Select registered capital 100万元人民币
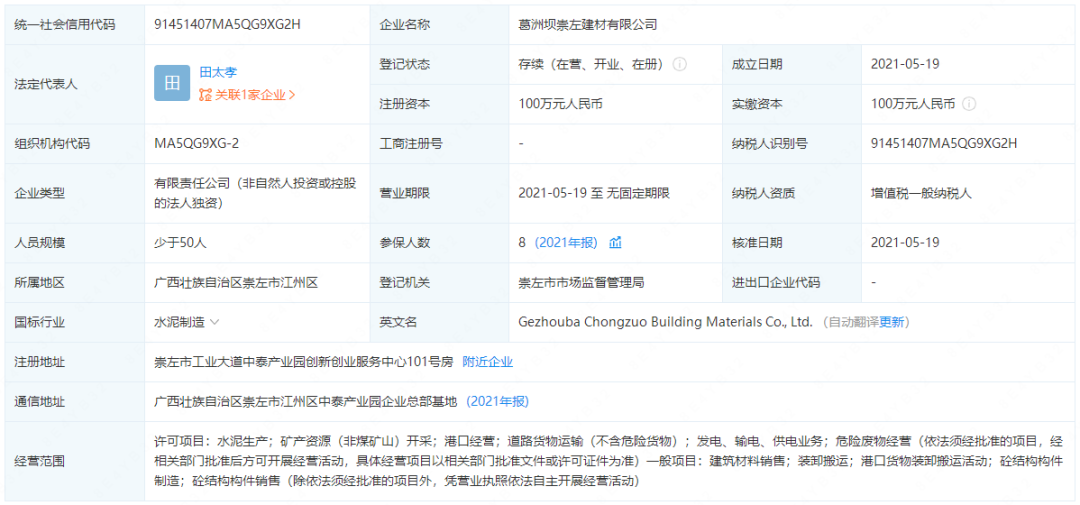 (x=562, y=104)
